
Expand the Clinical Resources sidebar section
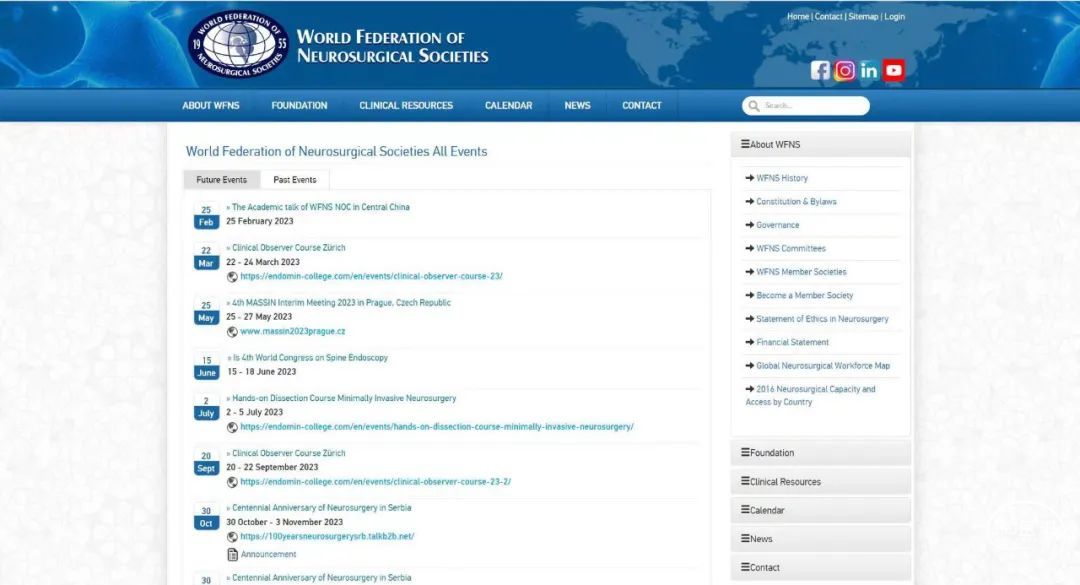[820, 482]
